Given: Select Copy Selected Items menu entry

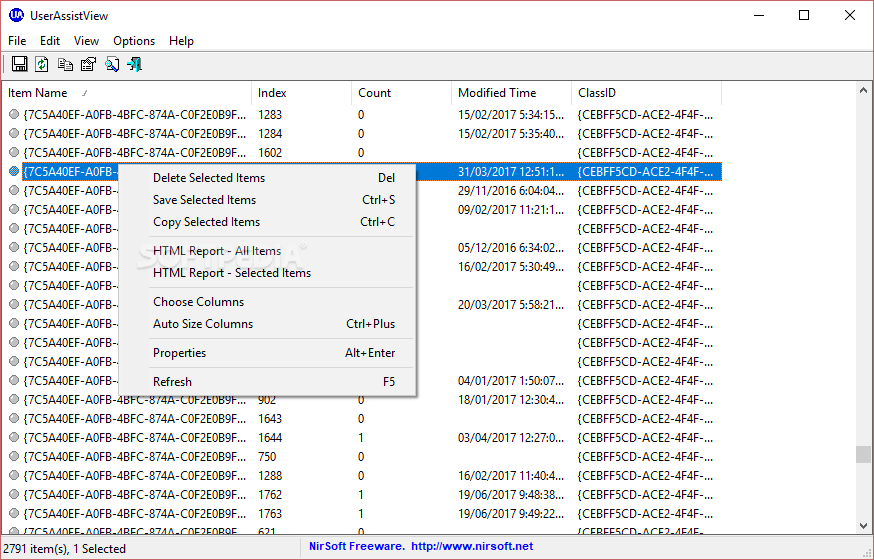Looking at the screenshot, I should pos(268,222).
